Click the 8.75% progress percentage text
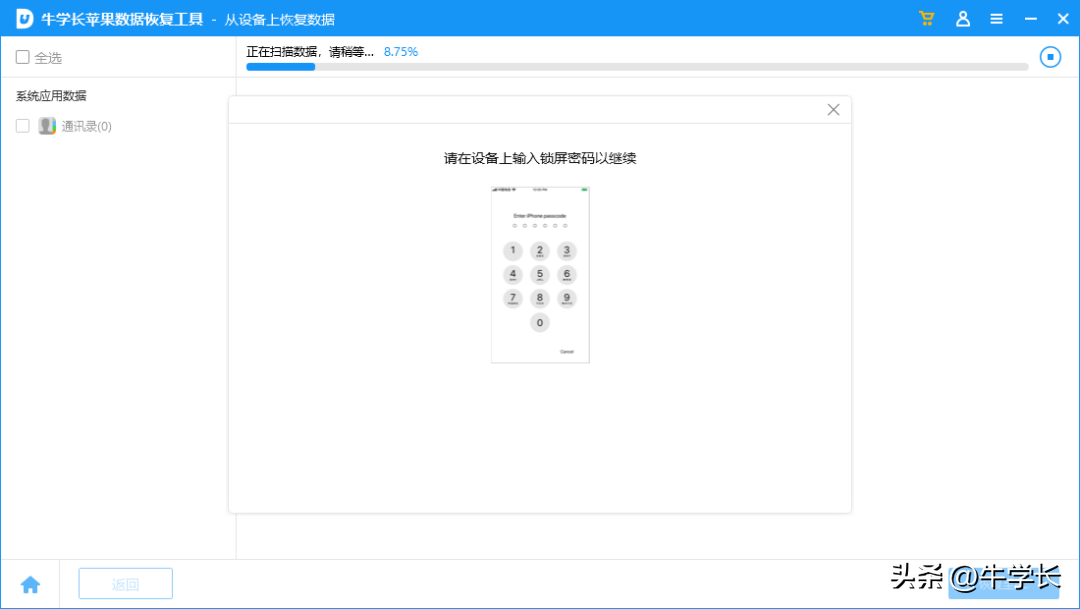 coord(400,51)
